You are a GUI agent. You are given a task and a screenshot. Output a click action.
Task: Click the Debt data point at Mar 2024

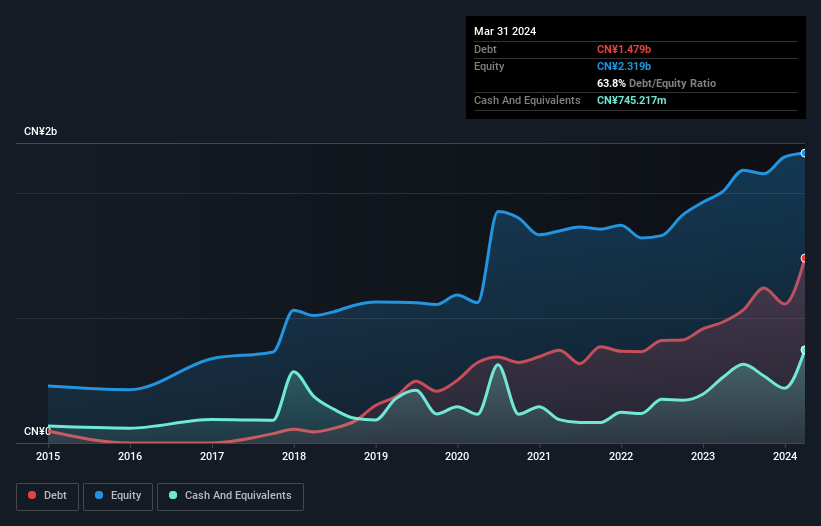(804, 258)
